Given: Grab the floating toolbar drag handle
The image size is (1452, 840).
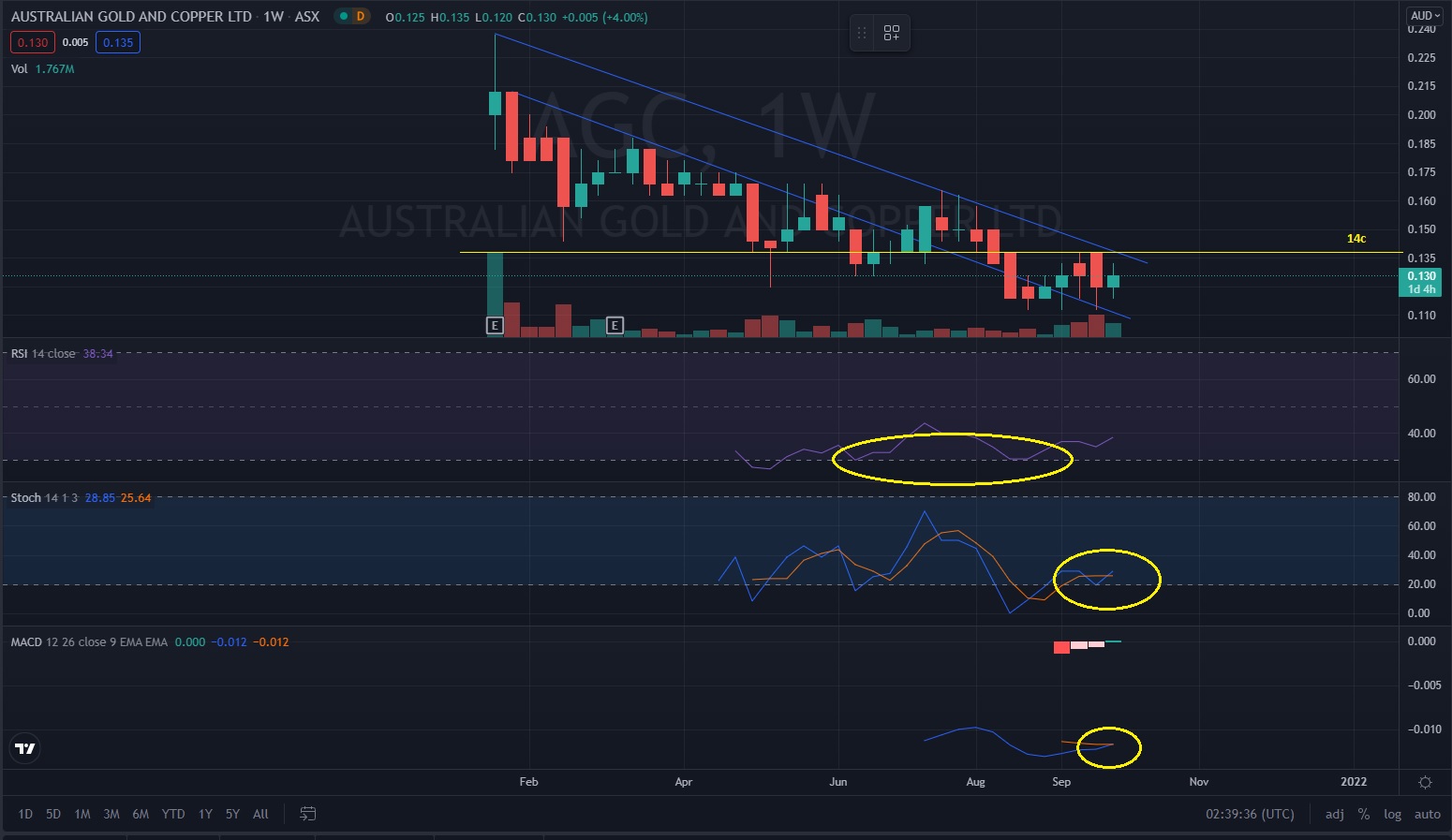Looking at the screenshot, I should click(x=862, y=33).
